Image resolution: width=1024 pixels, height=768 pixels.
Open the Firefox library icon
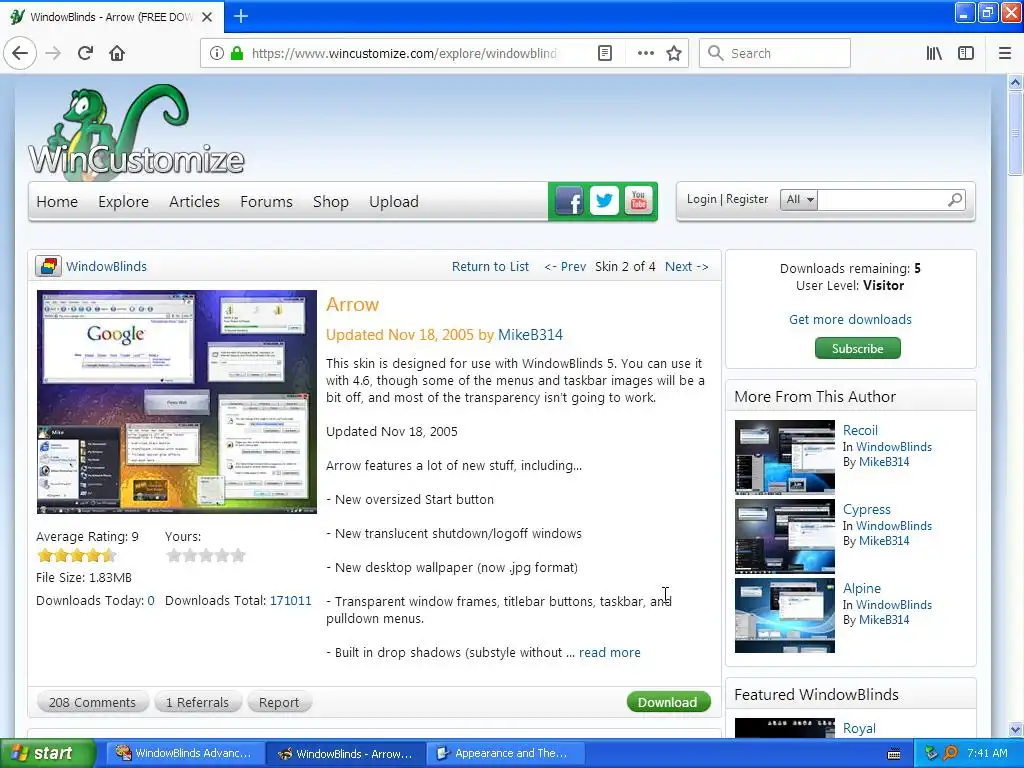click(x=934, y=54)
